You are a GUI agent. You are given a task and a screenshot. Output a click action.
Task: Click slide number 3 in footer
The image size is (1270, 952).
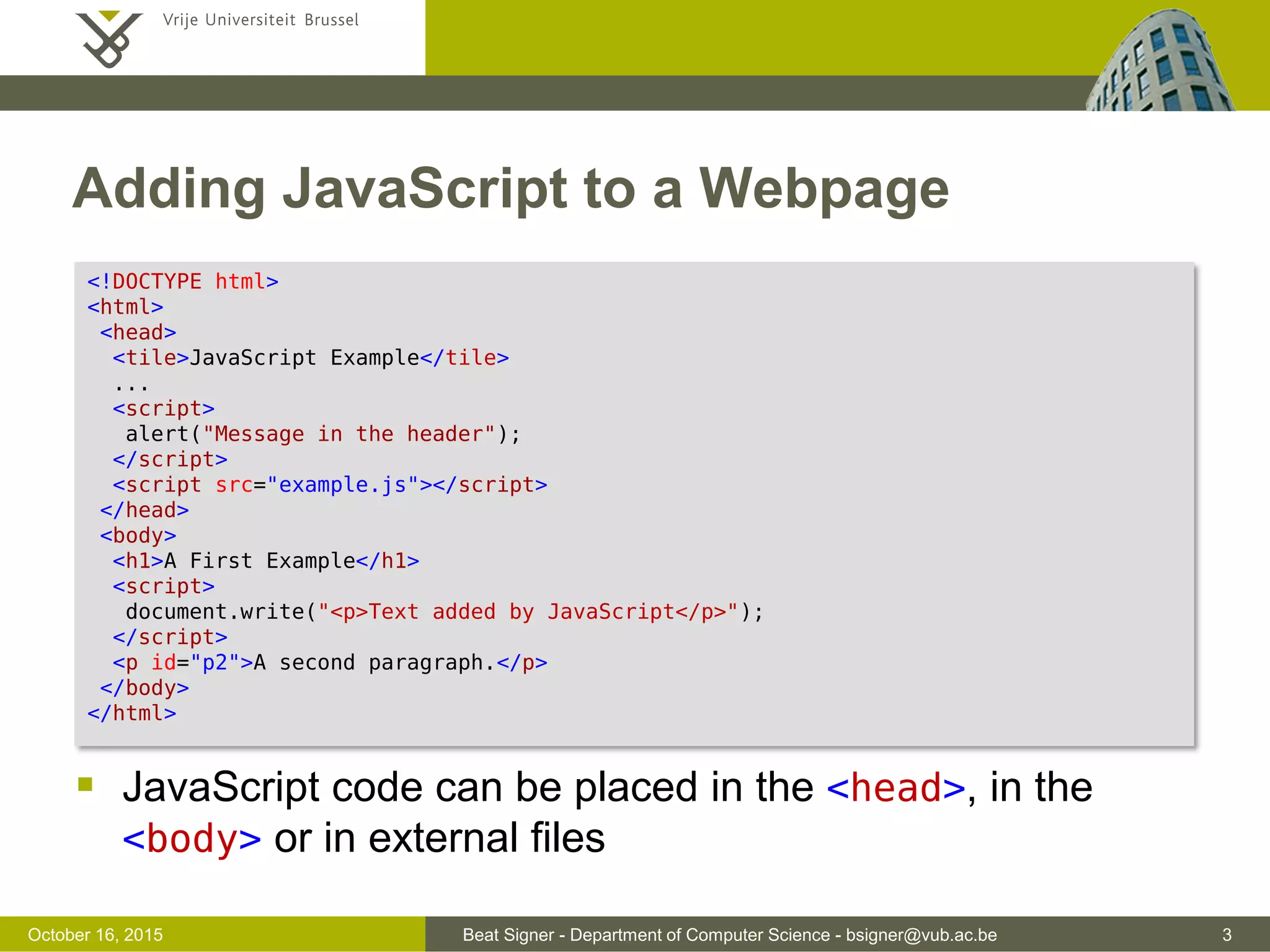[1226, 935]
